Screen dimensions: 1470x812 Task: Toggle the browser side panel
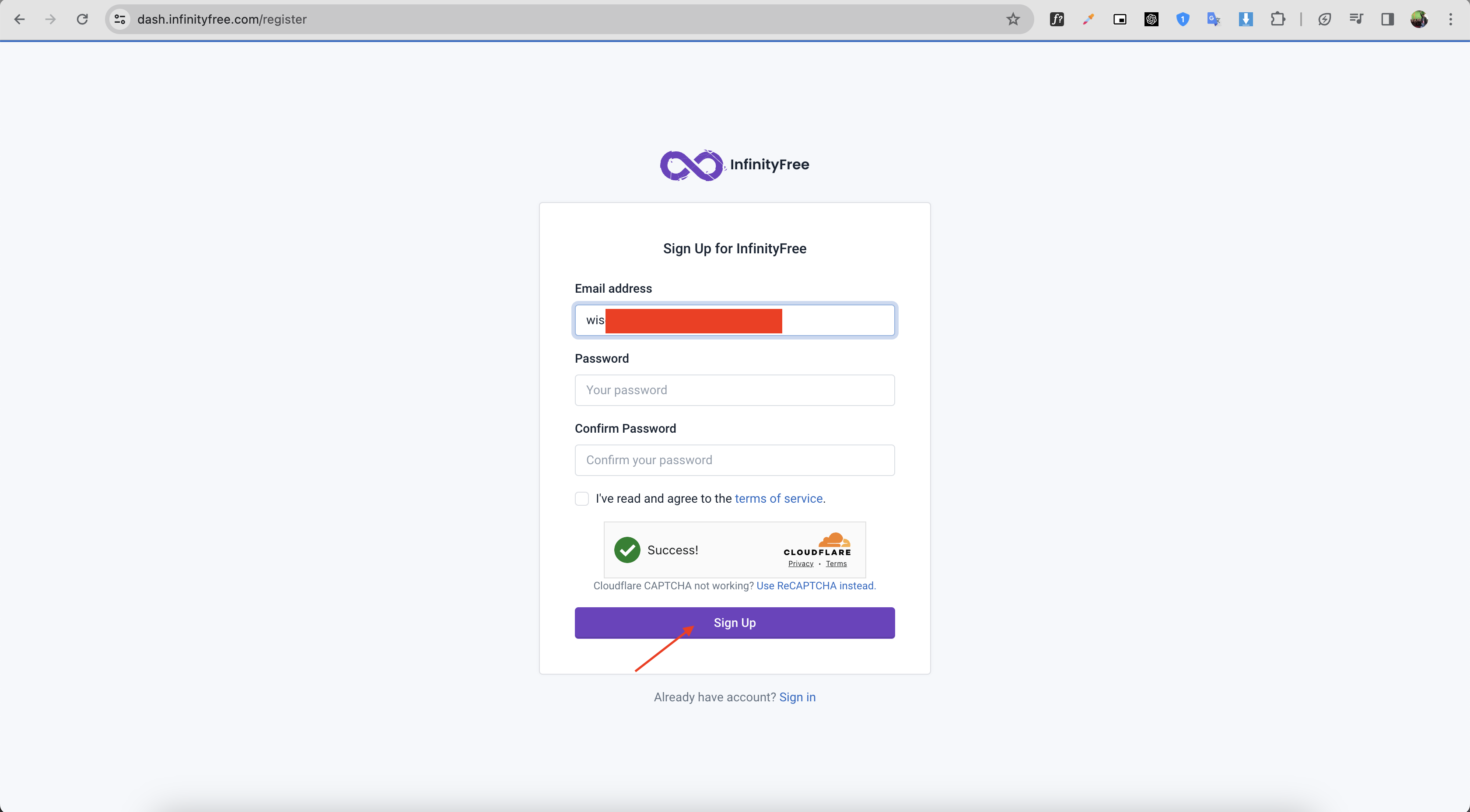point(1387,19)
